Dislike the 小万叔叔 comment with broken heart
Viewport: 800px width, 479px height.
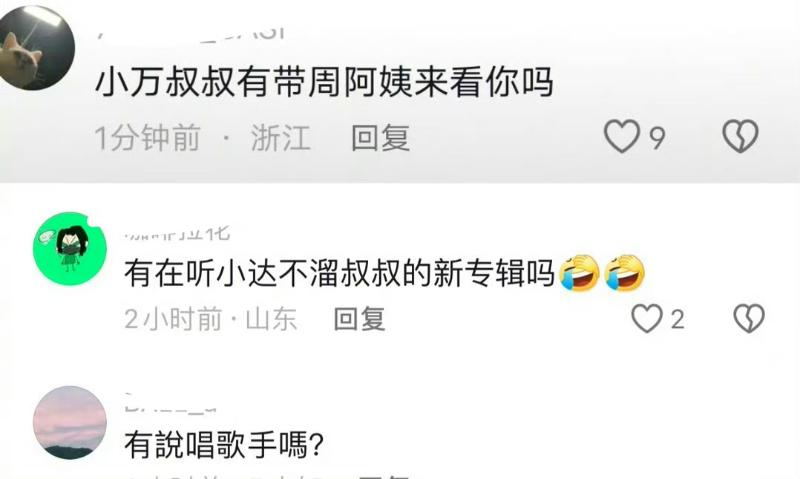pyautogui.click(x=740, y=137)
